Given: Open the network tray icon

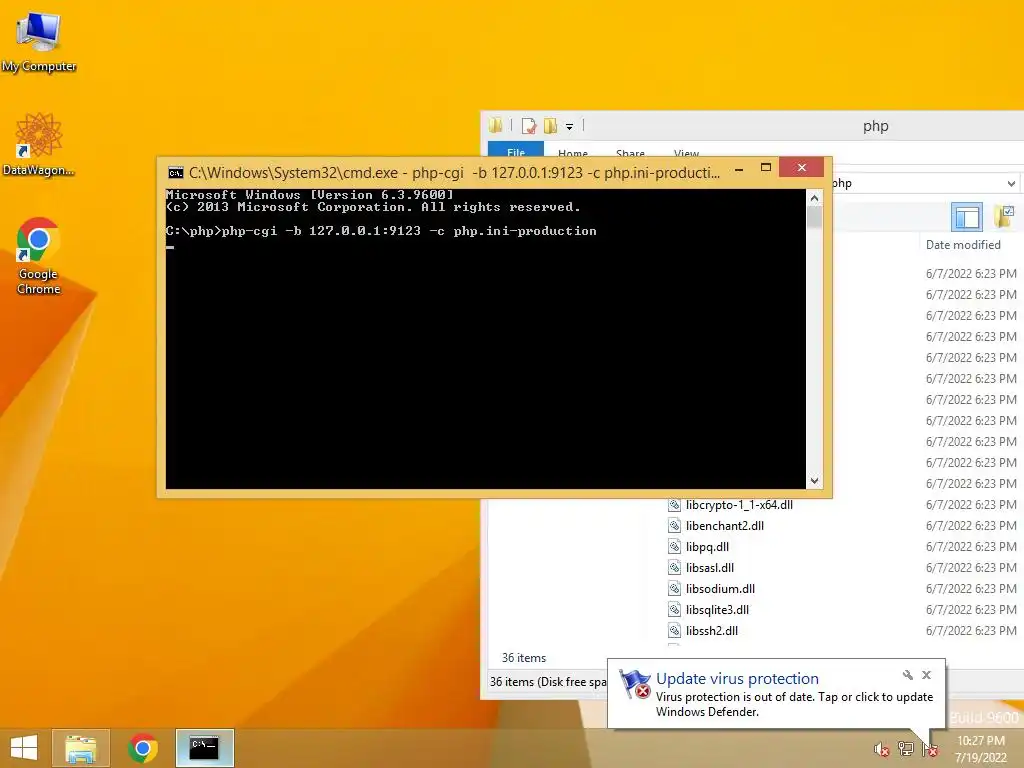Looking at the screenshot, I should click(905, 749).
